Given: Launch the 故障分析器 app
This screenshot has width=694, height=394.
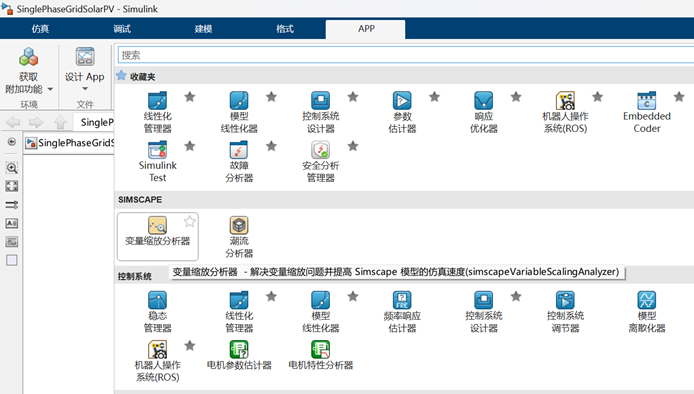Looking at the screenshot, I should point(239,162).
